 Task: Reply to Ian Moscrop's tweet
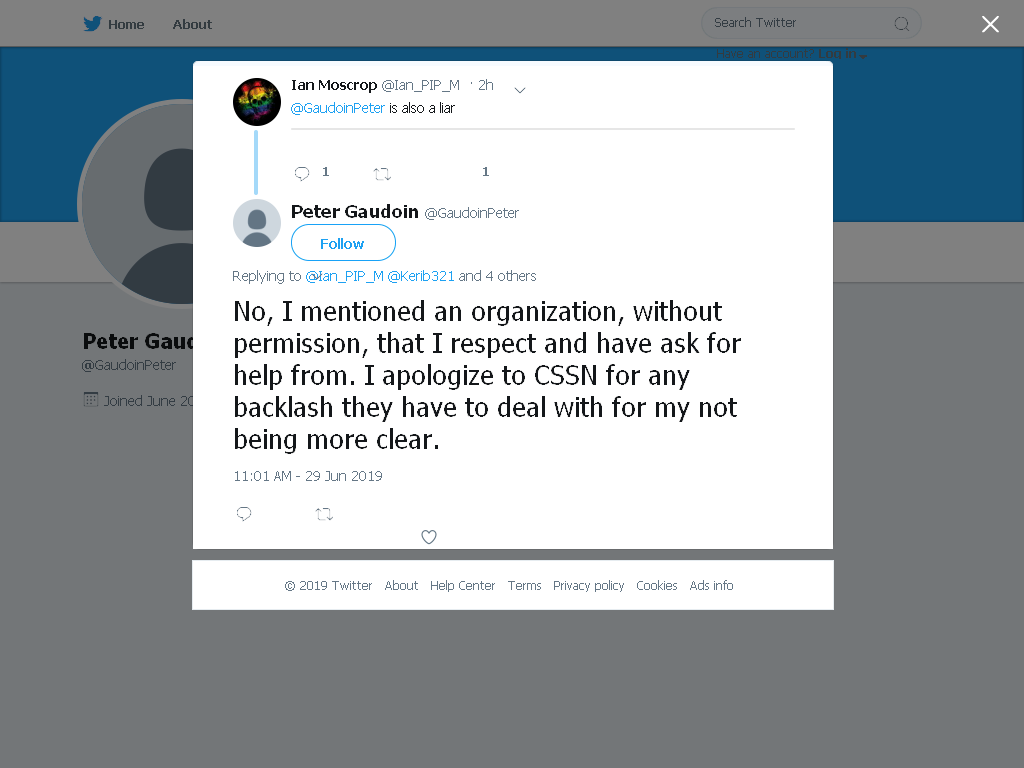click(x=302, y=173)
